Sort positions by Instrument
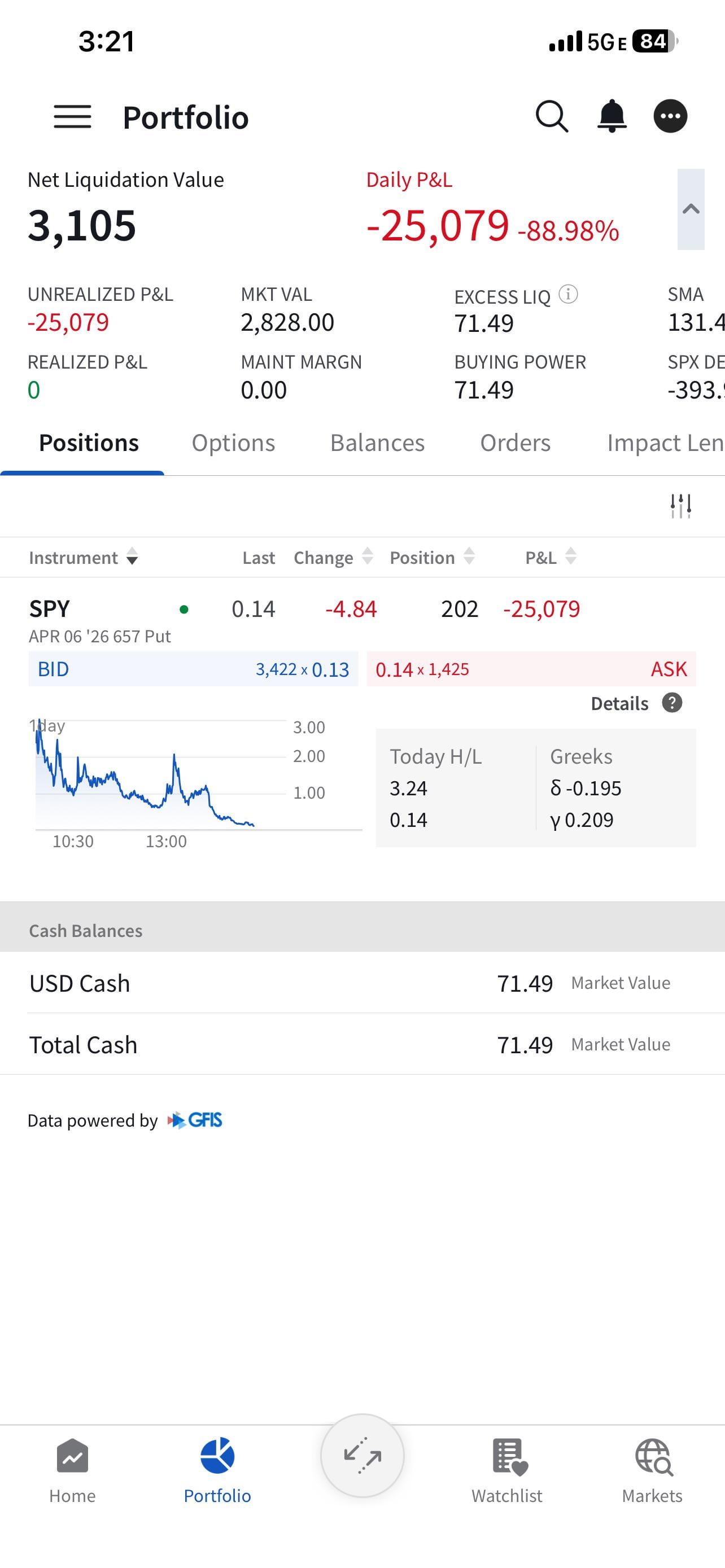Viewport: 725px width, 1568px height. 84,558
